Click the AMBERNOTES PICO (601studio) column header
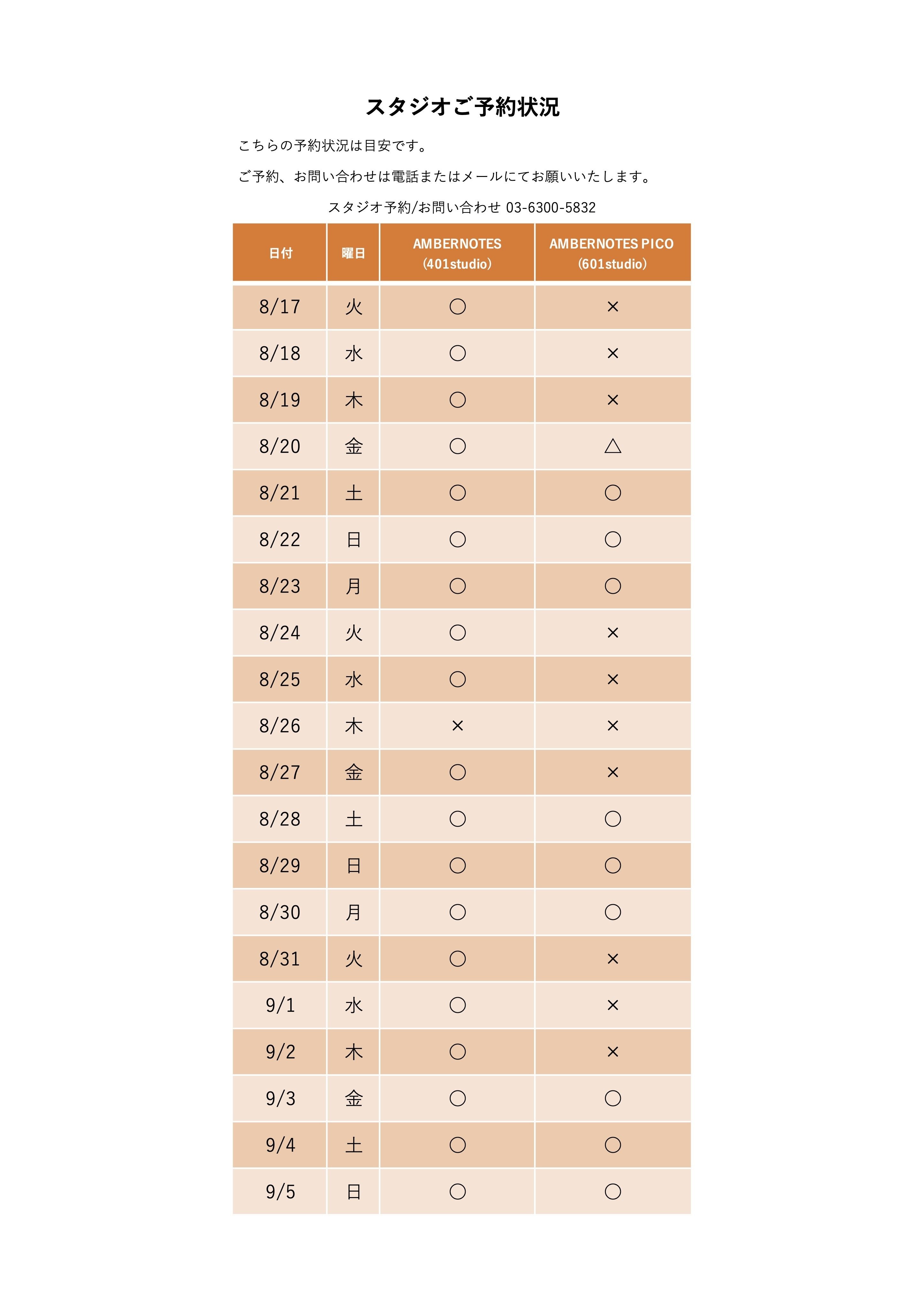The image size is (924, 1307). [612, 253]
